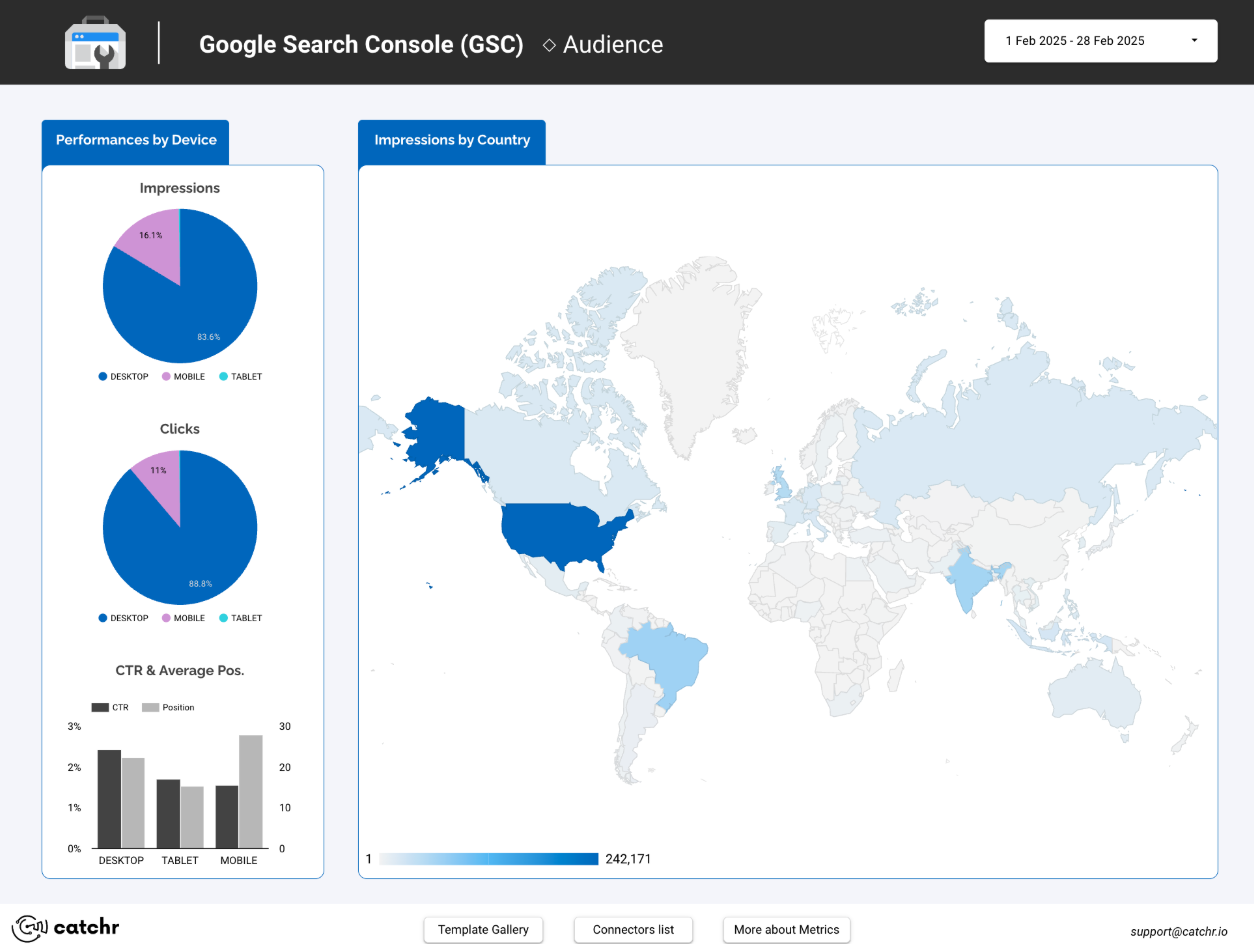Click the impressions color gradient scale below the map
The width and height of the screenshot is (1254, 944).
click(487, 858)
